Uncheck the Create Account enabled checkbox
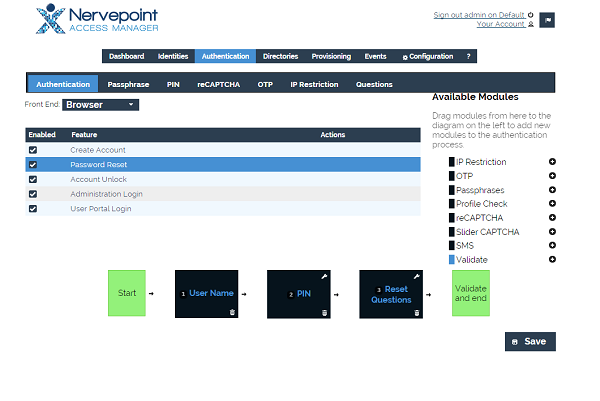 click(33, 150)
